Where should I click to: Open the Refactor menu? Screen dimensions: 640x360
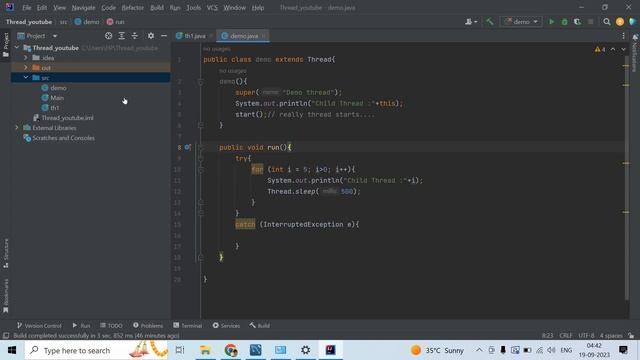pos(133,7)
